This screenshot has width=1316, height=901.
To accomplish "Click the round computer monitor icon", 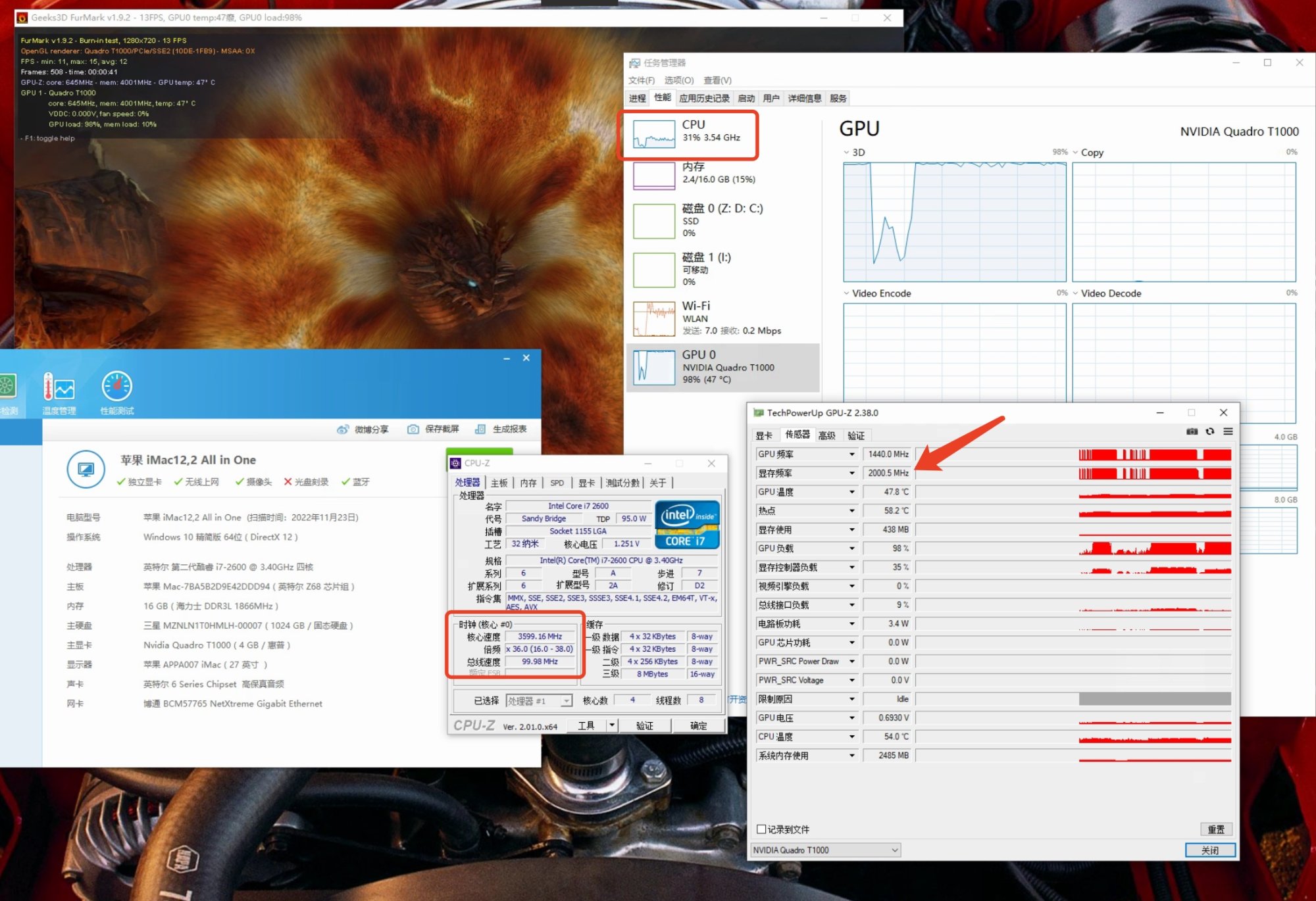I will coord(86,469).
